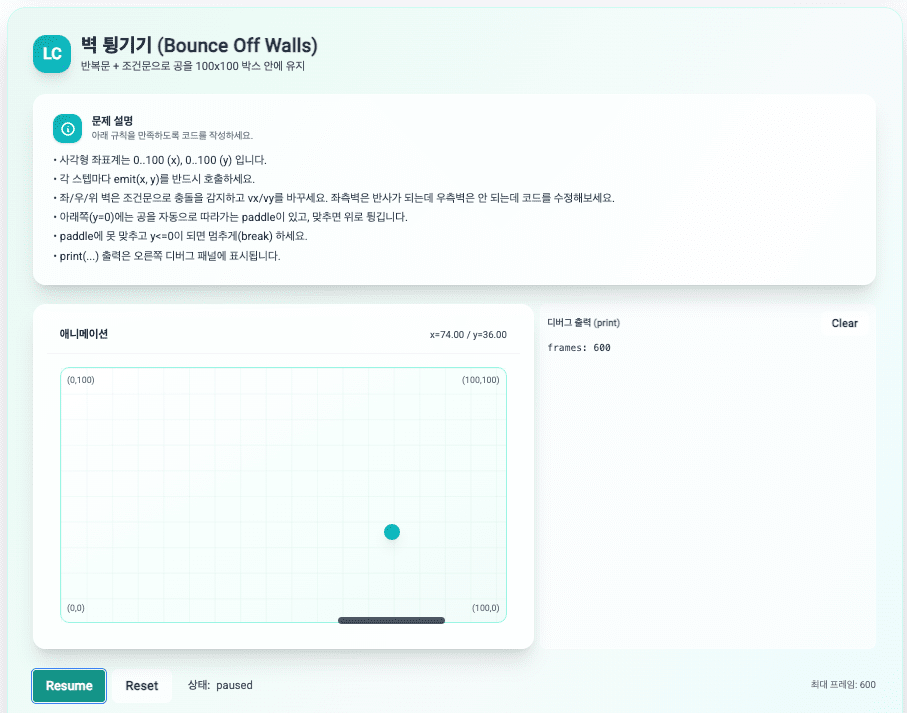Click the 최대 프레임: 600 label
This screenshot has height=713, width=907.
click(x=843, y=685)
